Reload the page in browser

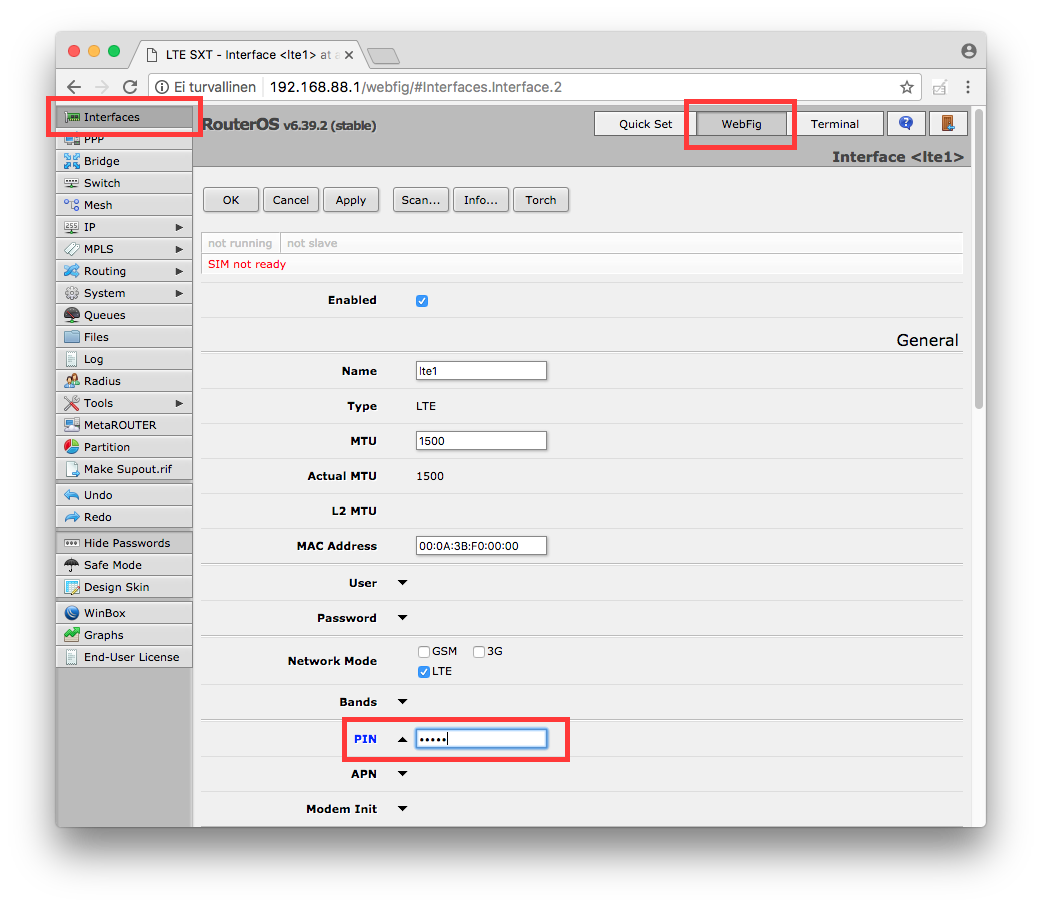pyautogui.click(x=130, y=87)
